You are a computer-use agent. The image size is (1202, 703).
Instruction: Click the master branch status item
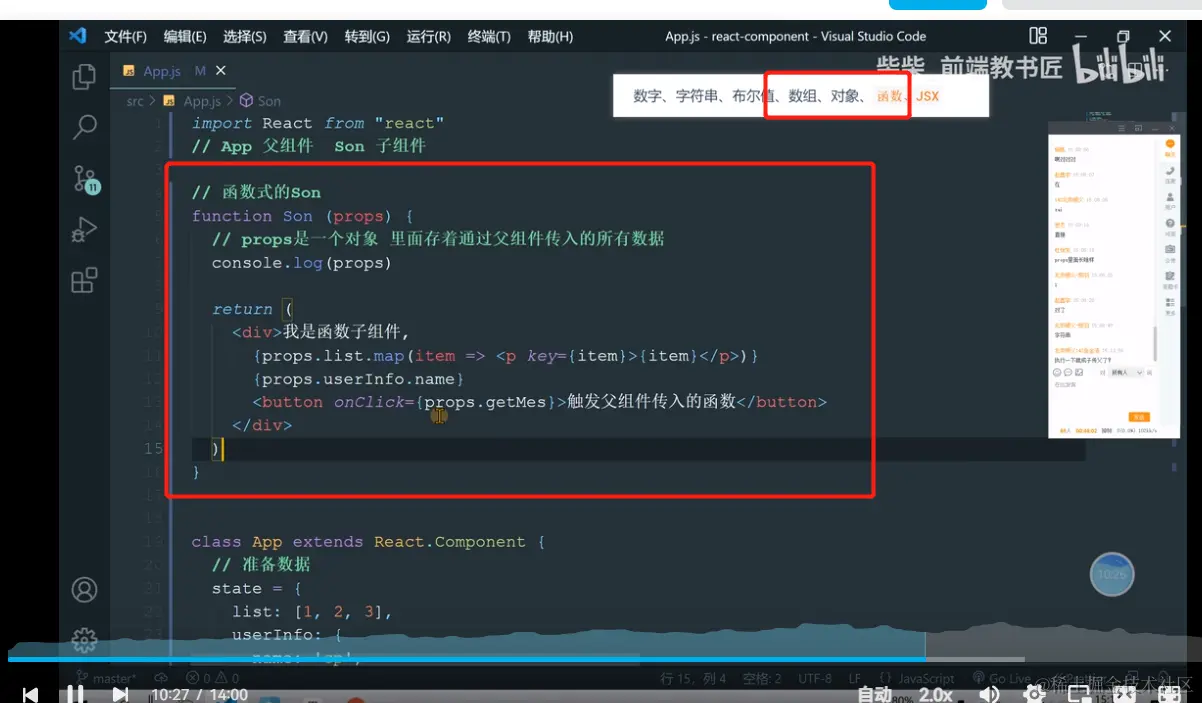click(108, 678)
